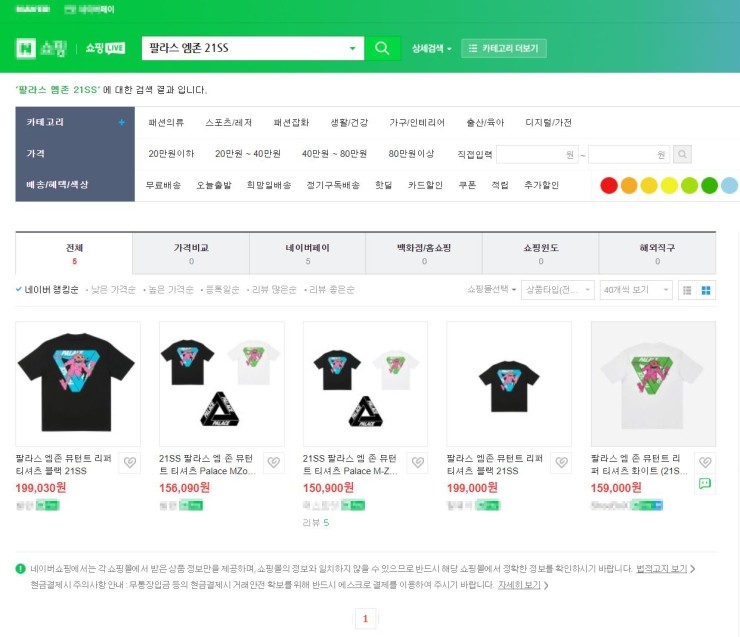Viewport: 740px width, 637px height.
Task: Sort by 낮은 가격순
Action: (x=113, y=290)
